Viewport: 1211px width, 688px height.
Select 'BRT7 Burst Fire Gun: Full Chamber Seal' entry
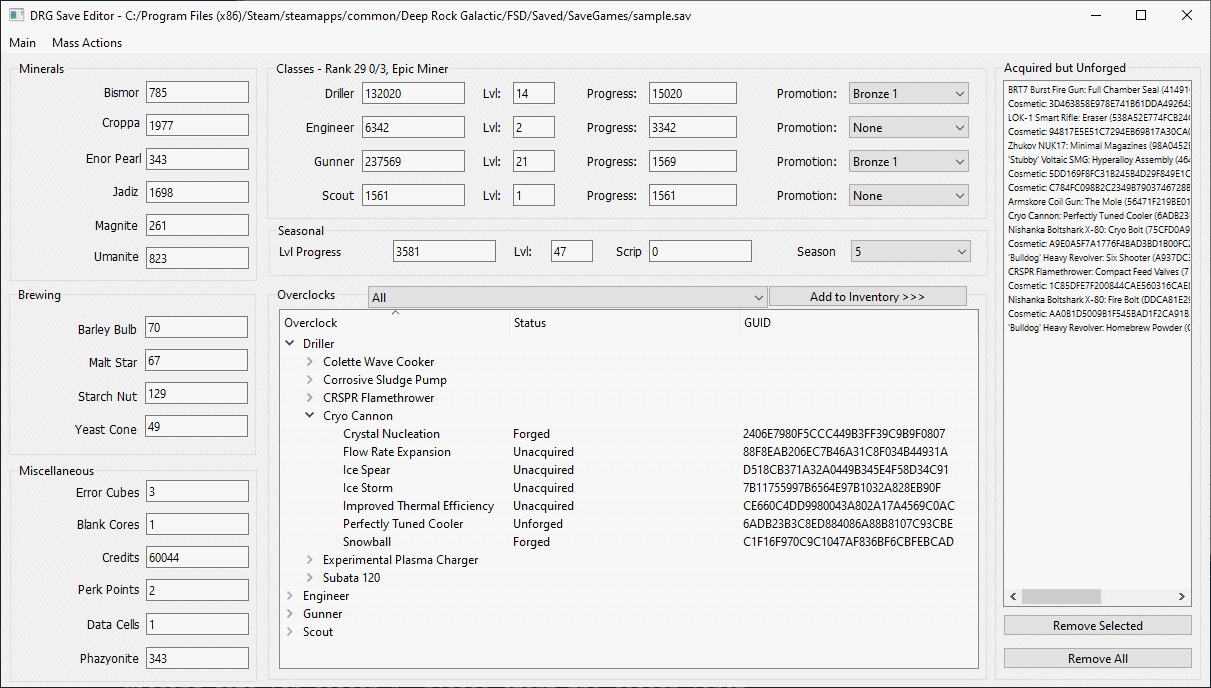1098,89
